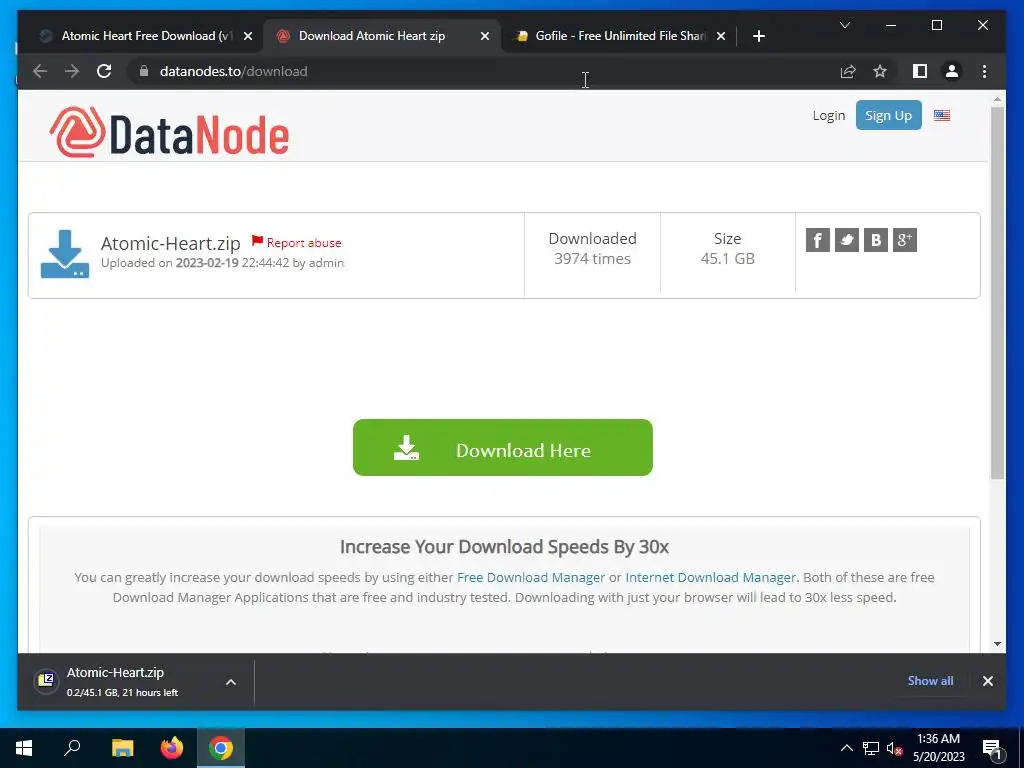Select the Download Atomic Heart zip tab
This screenshot has height=768, width=1024.
[382, 36]
